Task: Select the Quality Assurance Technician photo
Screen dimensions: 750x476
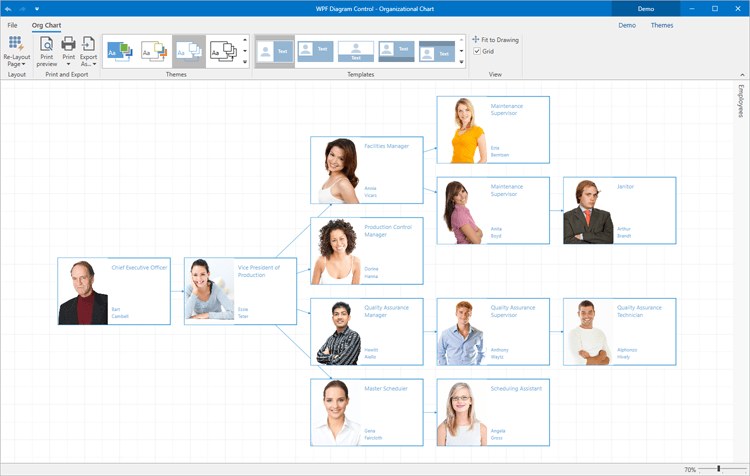Action: coord(588,332)
